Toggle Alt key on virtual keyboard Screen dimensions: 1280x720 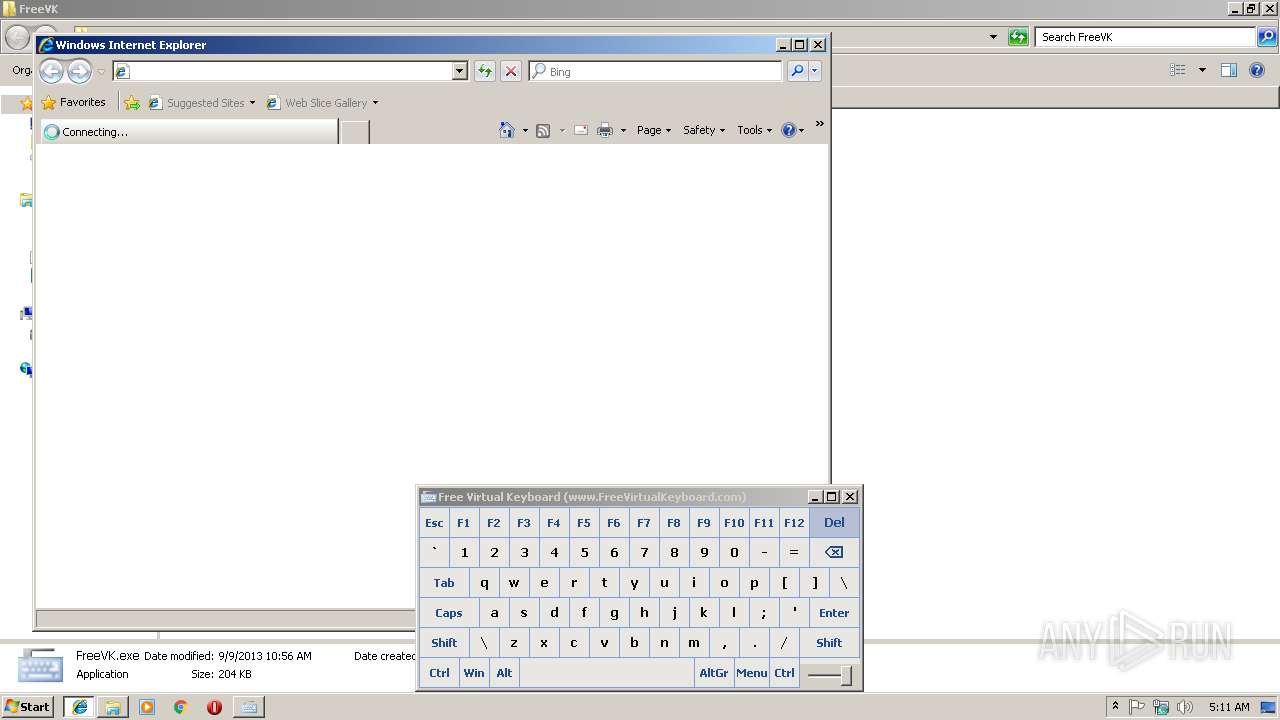coord(504,673)
